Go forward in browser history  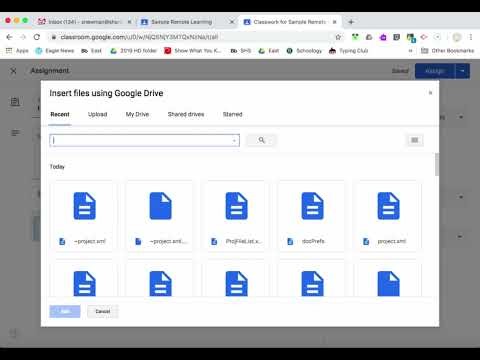(x=23, y=37)
